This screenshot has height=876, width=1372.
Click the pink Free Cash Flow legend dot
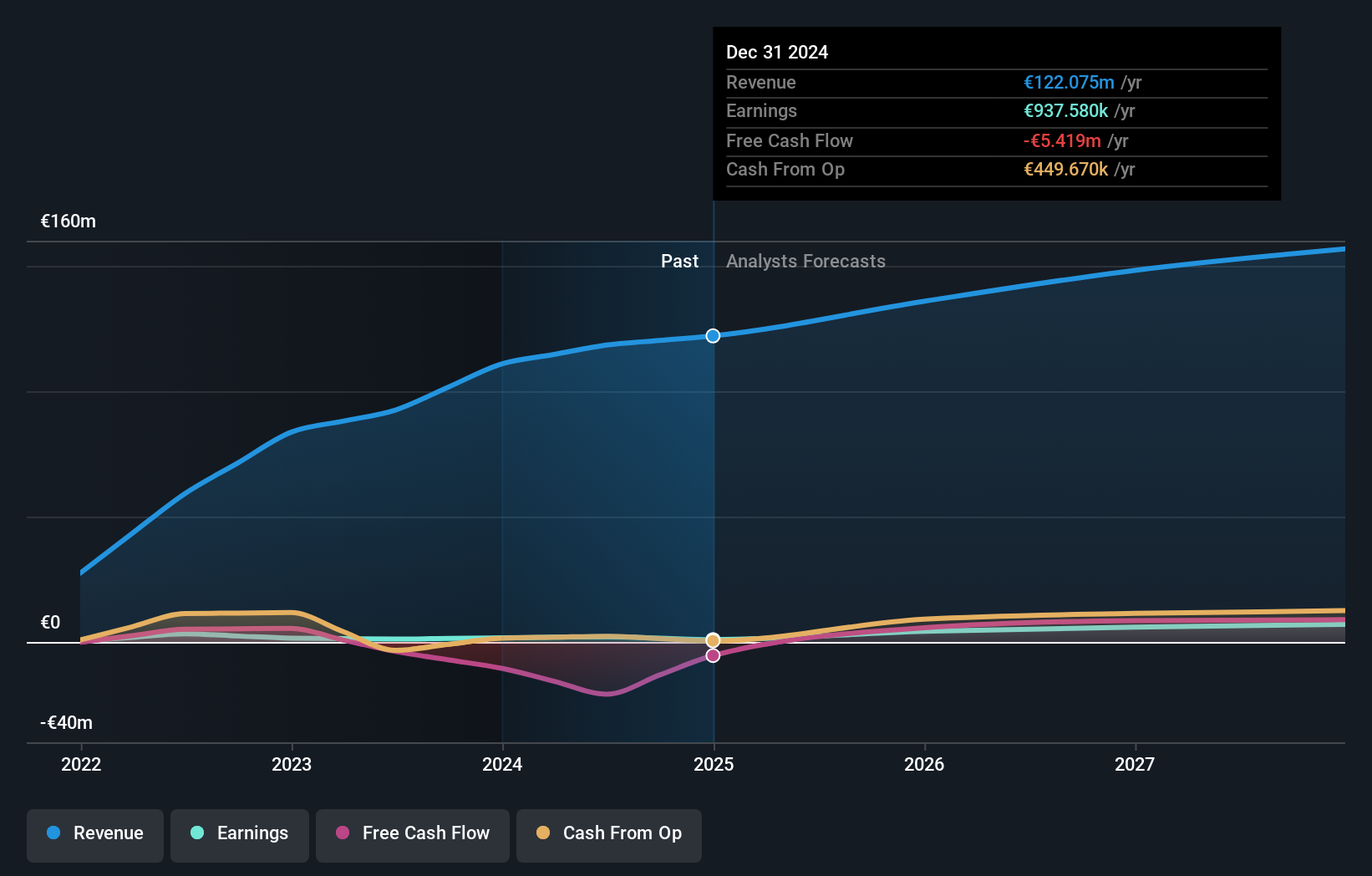[343, 833]
